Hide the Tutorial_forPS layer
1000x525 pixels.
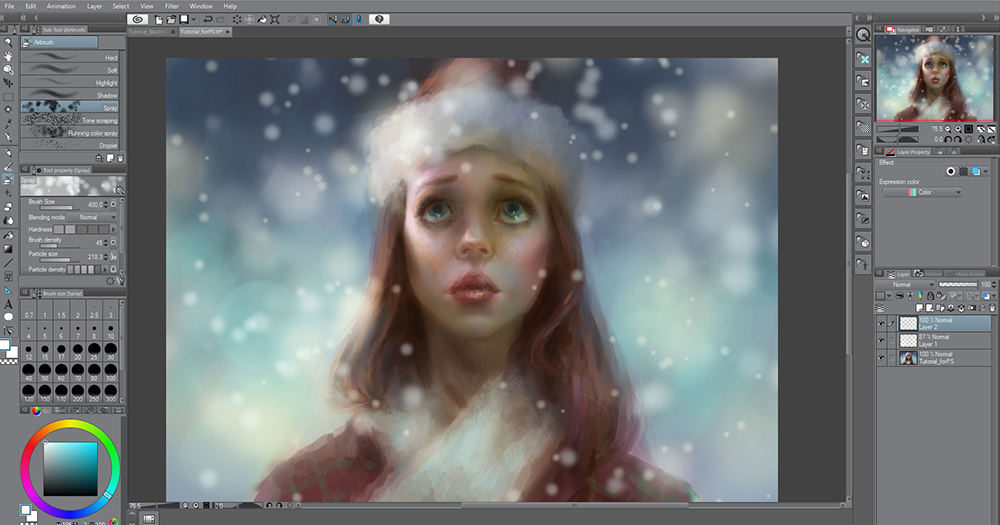[881, 358]
